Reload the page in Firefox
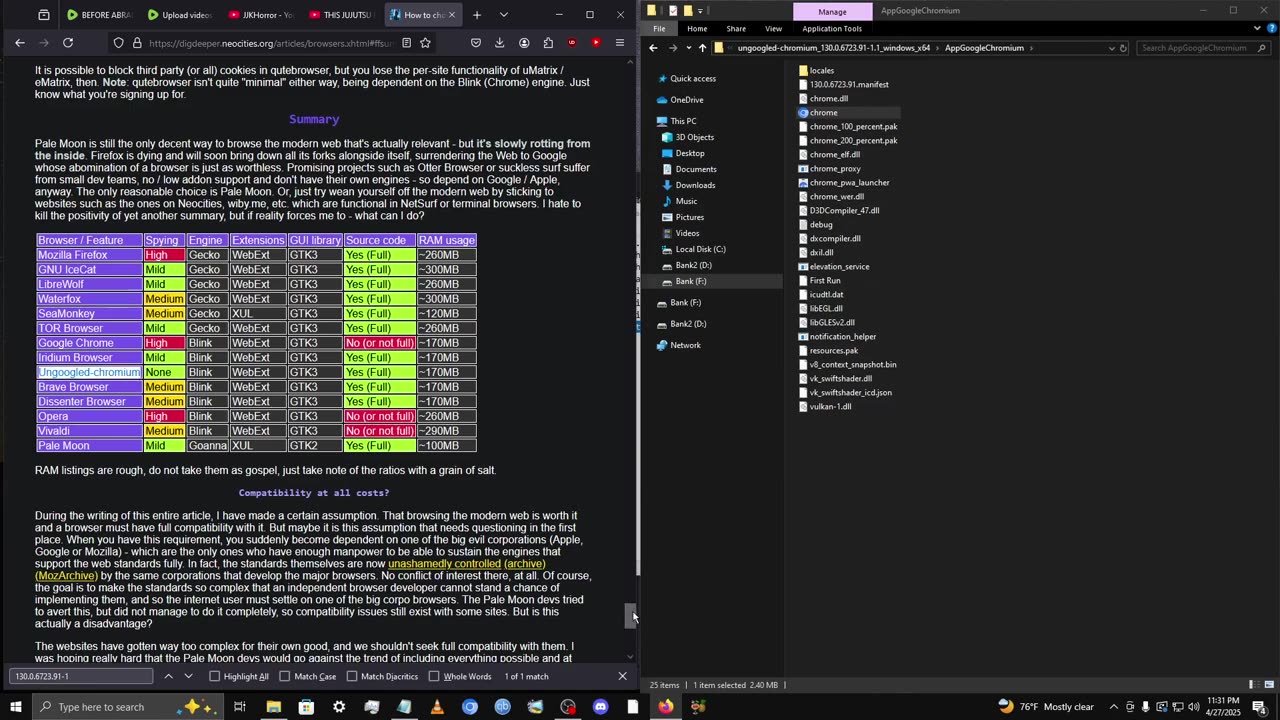 (x=68, y=43)
